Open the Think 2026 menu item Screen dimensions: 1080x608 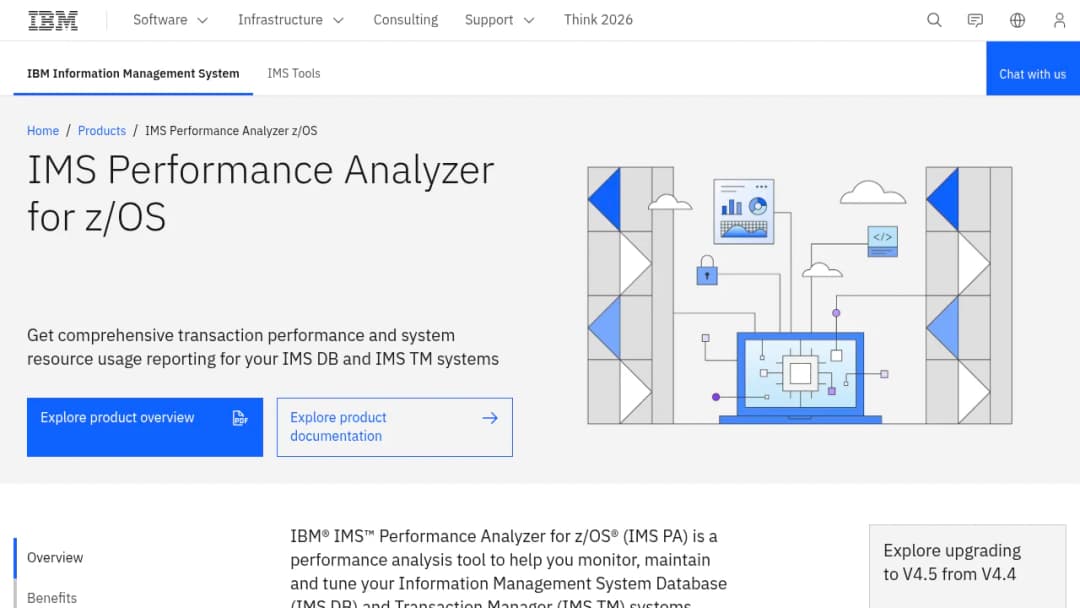pos(598,20)
